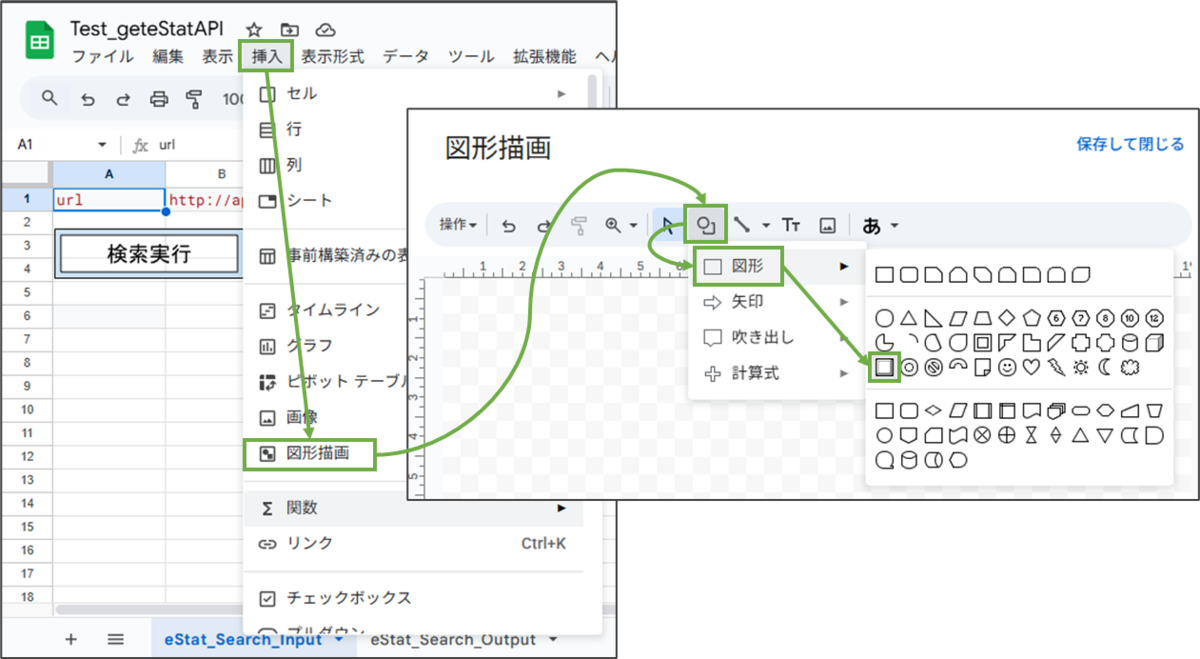The height and width of the screenshot is (659, 1200).
Task: Open the 表示形式 menu
Action: [333, 57]
